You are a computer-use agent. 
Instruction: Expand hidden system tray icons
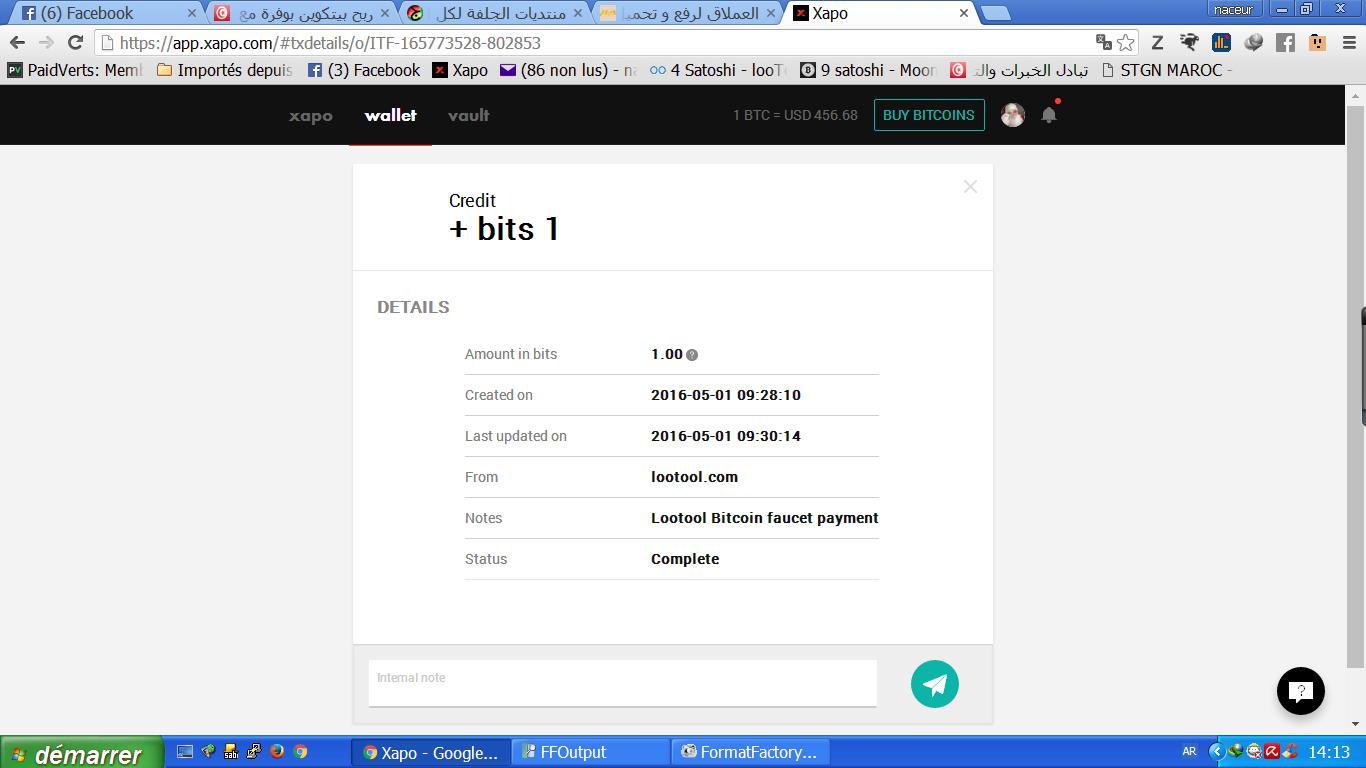pos(1217,752)
